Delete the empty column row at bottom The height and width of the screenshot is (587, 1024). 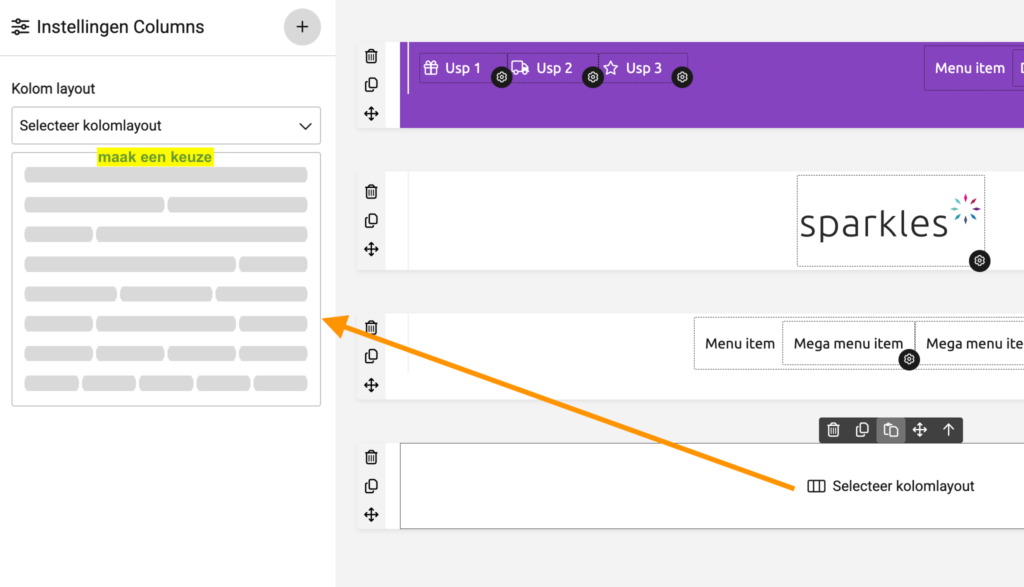[x=371, y=457]
